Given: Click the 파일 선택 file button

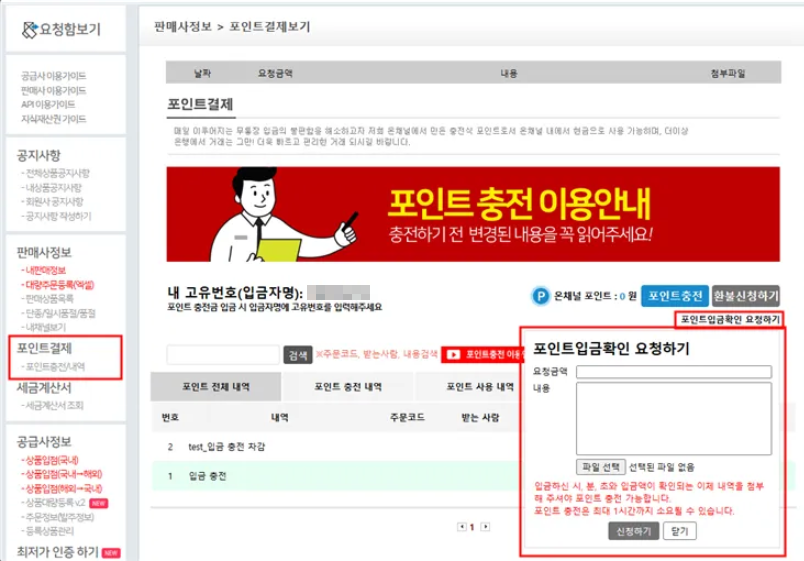Looking at the screenshot, I should (x=600, y=467).
